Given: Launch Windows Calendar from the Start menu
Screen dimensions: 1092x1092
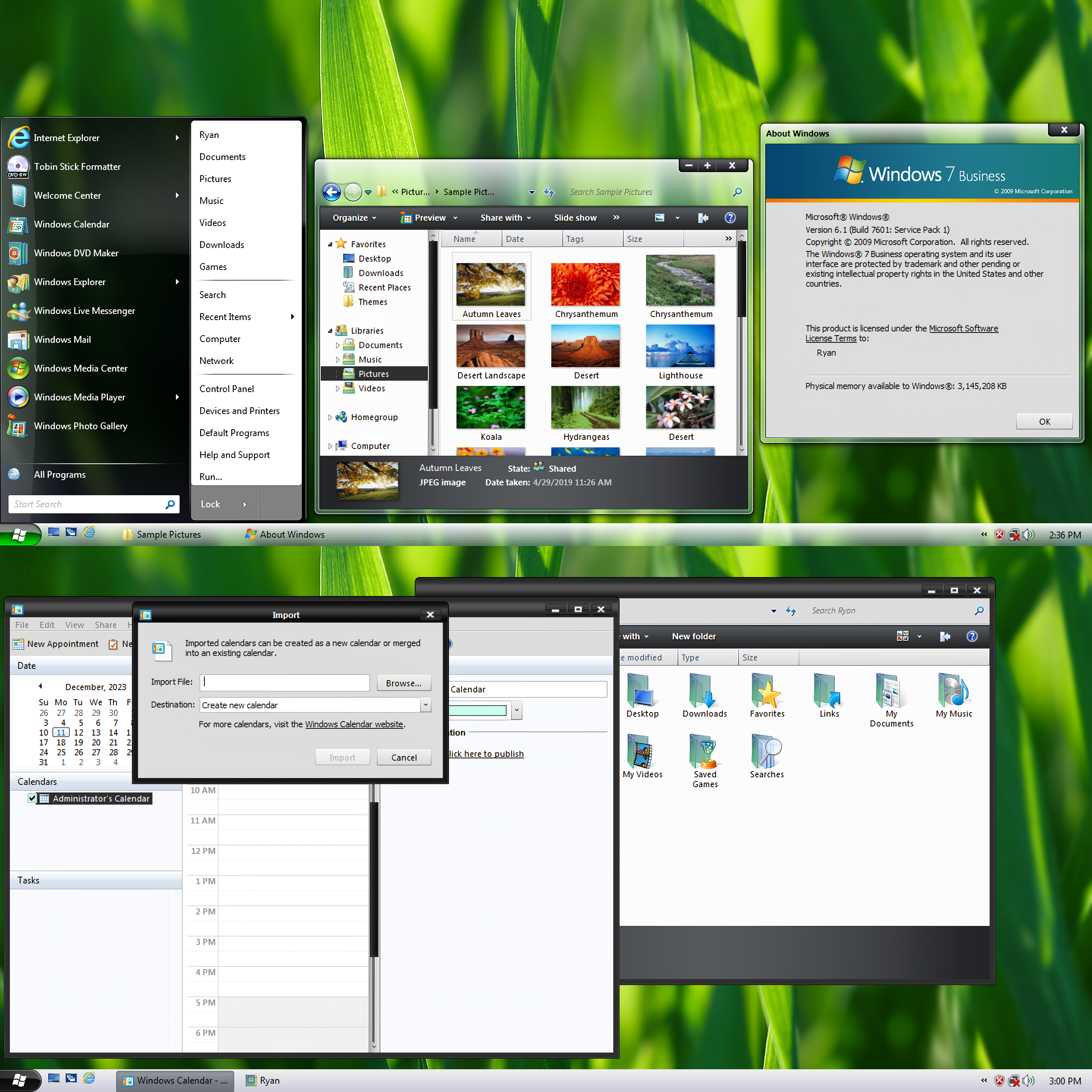Looking at the screenshot, I should [x=93, y=224].
